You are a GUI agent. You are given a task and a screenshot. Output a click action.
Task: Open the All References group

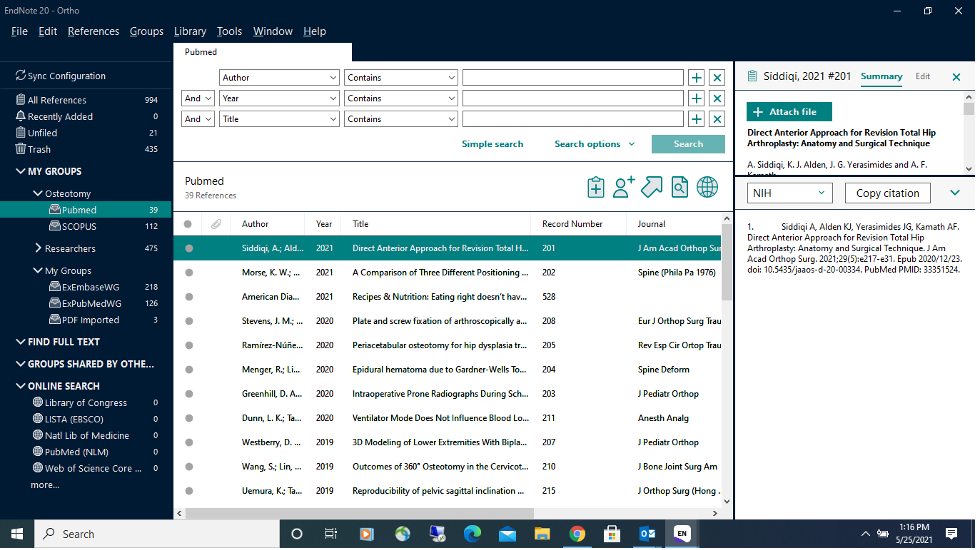[86, 100]
